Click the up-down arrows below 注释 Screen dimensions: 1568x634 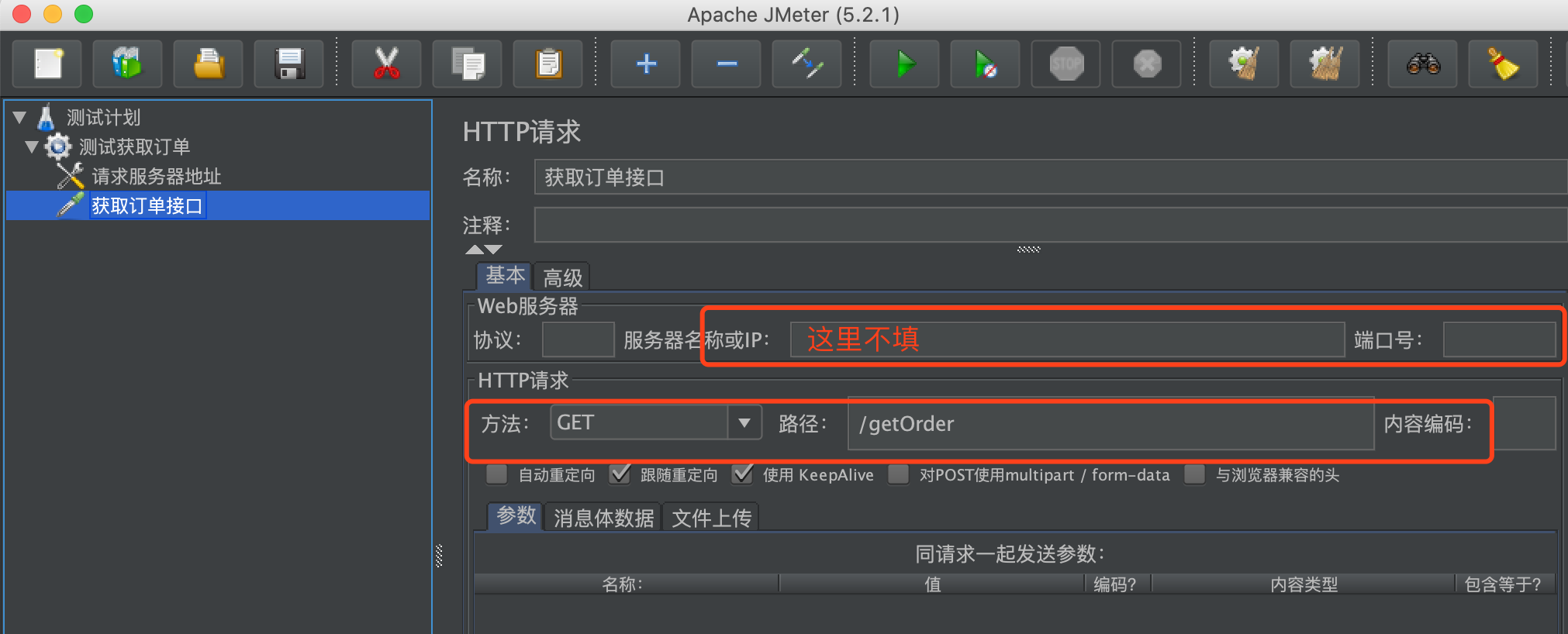tap(484, 250)
